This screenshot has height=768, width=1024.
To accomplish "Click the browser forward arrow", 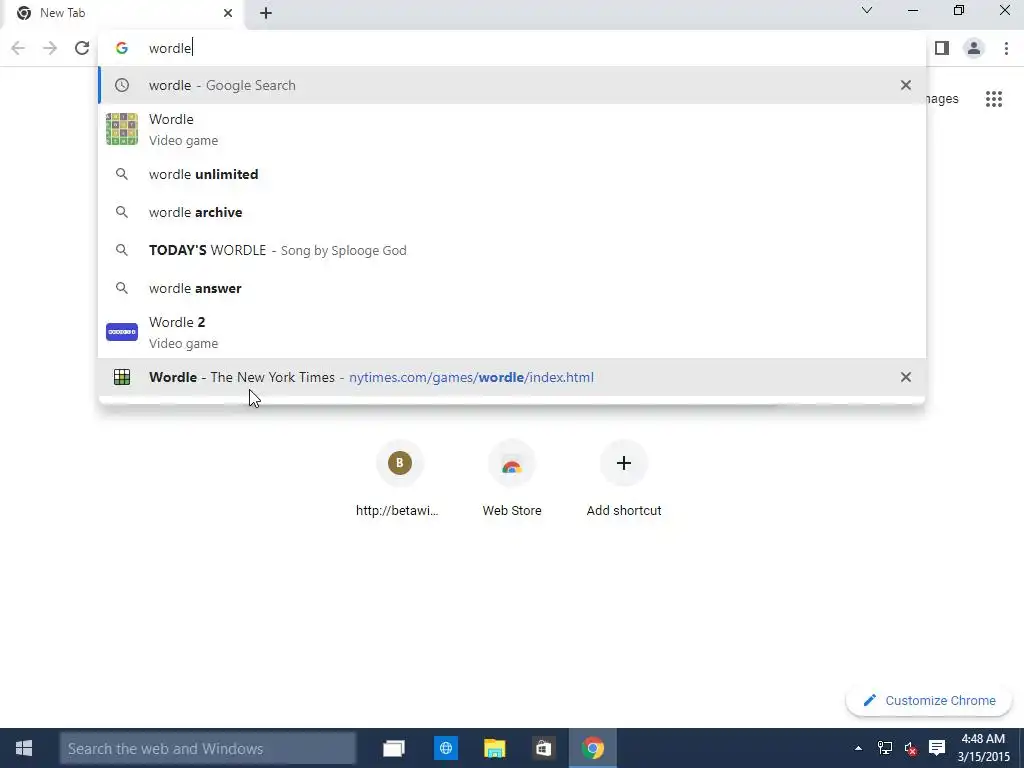I will (x=50, y=48).
